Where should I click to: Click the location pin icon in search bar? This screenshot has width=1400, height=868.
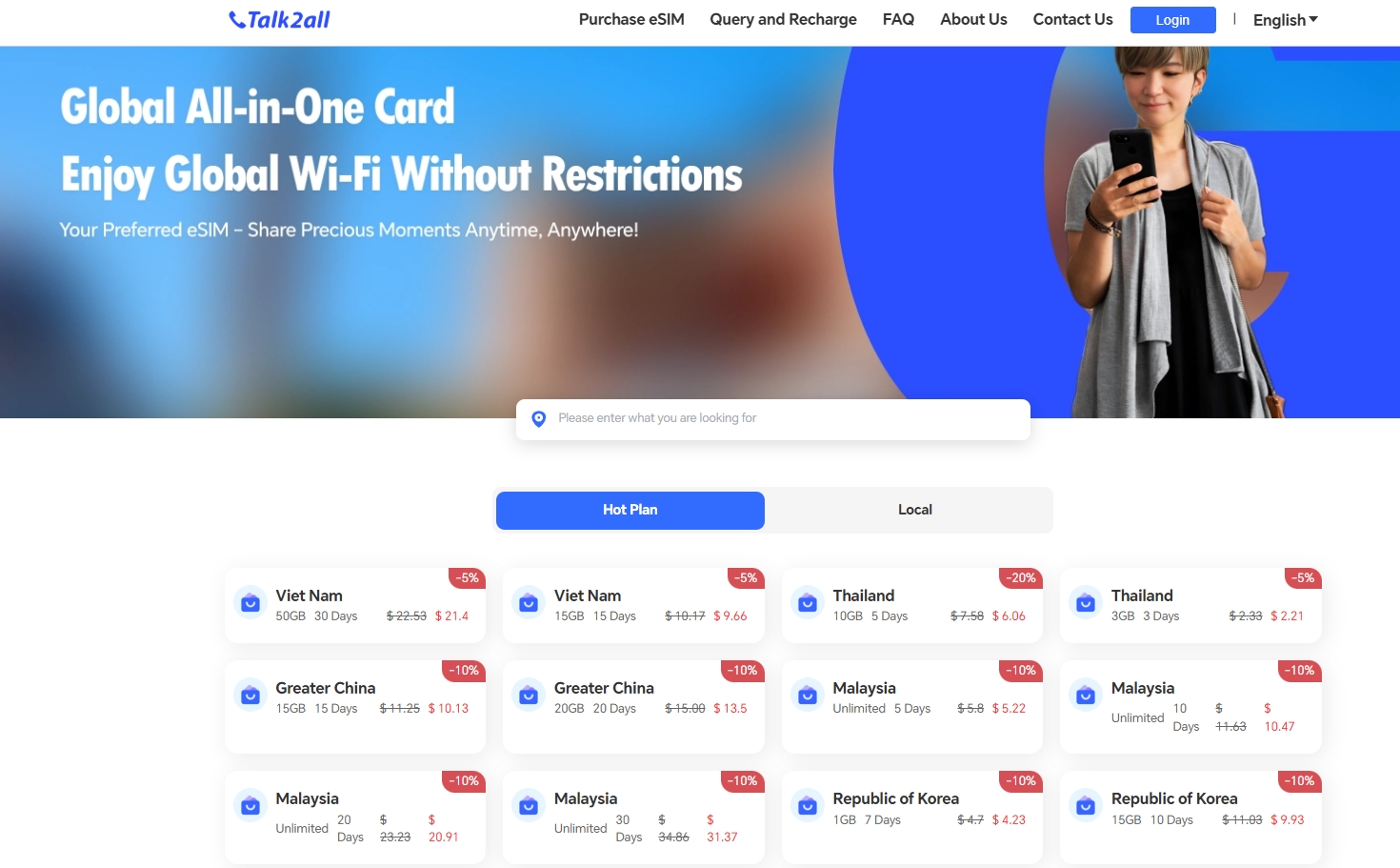pos(538,418)
